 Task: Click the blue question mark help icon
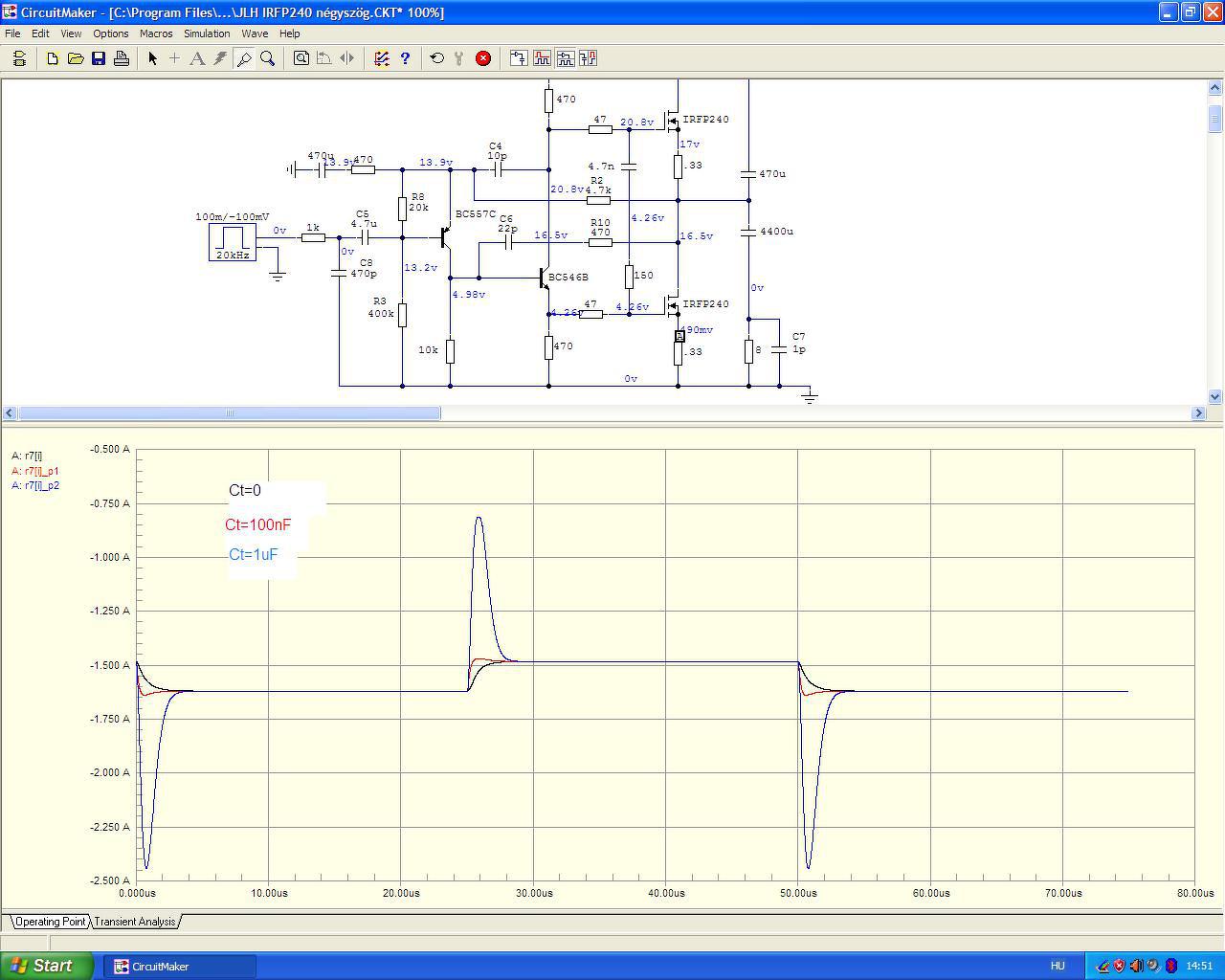(405, 58)
